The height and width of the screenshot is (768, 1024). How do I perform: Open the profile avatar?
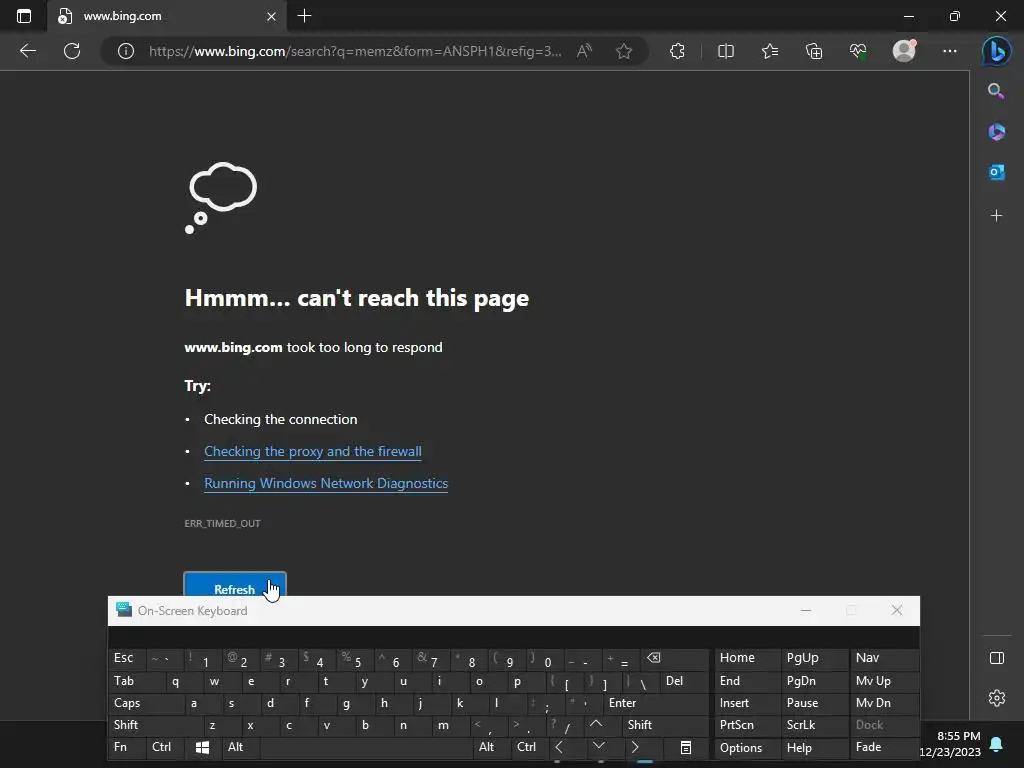tap(904, 51)
